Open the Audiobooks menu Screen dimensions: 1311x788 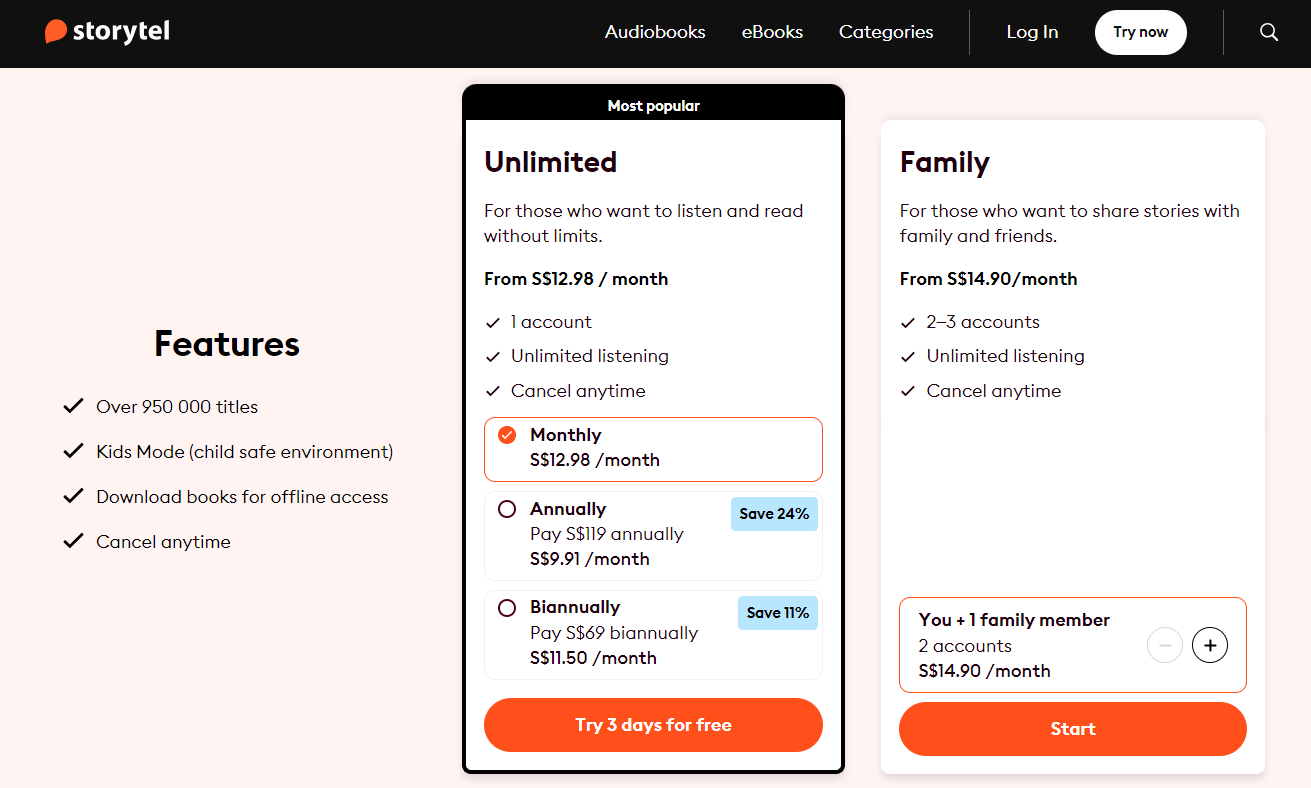(655, 32)
